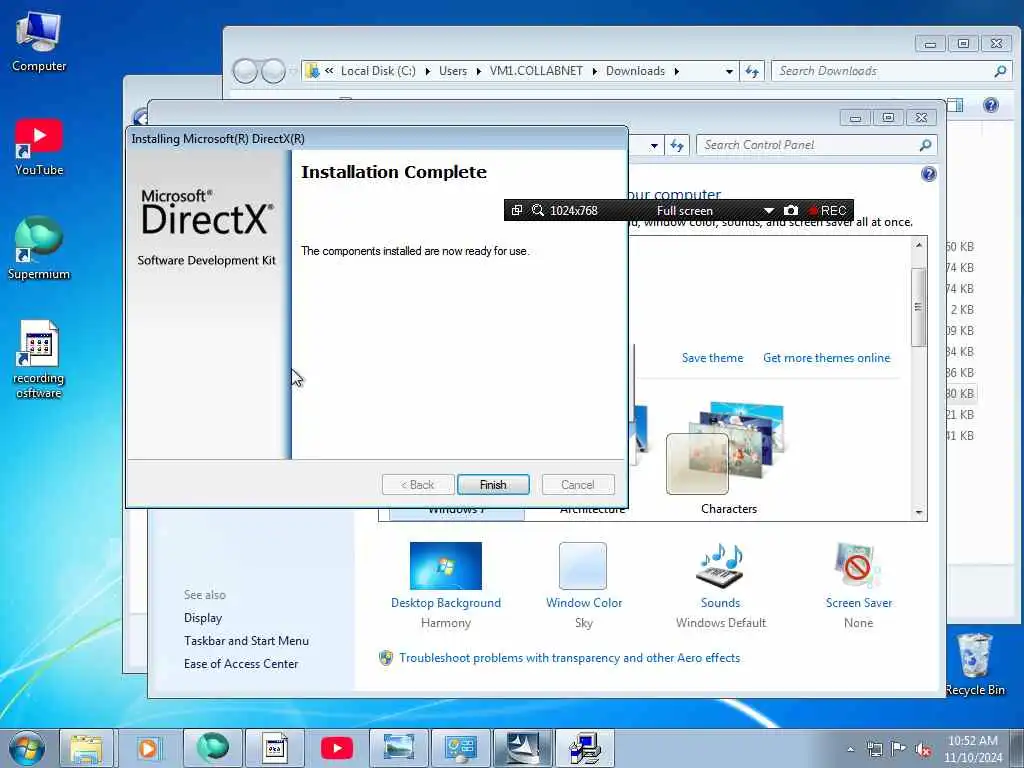Open the Control Panel help icon
This screenshot has height=768, width=1024.
[x=928, y=174]
